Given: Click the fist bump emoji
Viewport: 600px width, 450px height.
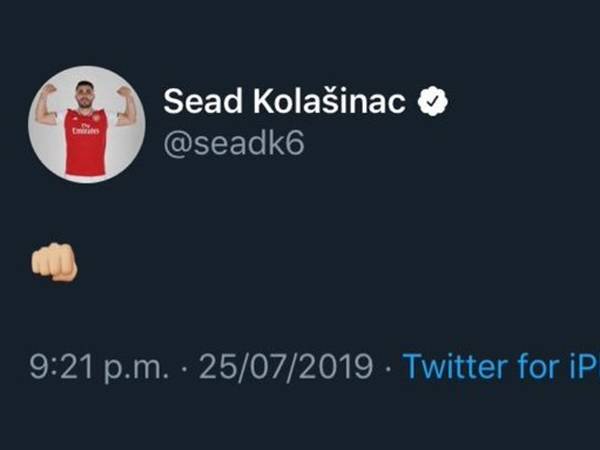Looking at the screenshot, I should coord(55,262).
